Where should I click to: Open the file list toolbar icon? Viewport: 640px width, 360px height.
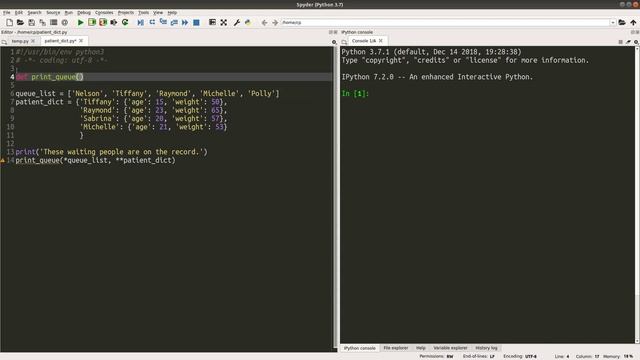(53, 22)
